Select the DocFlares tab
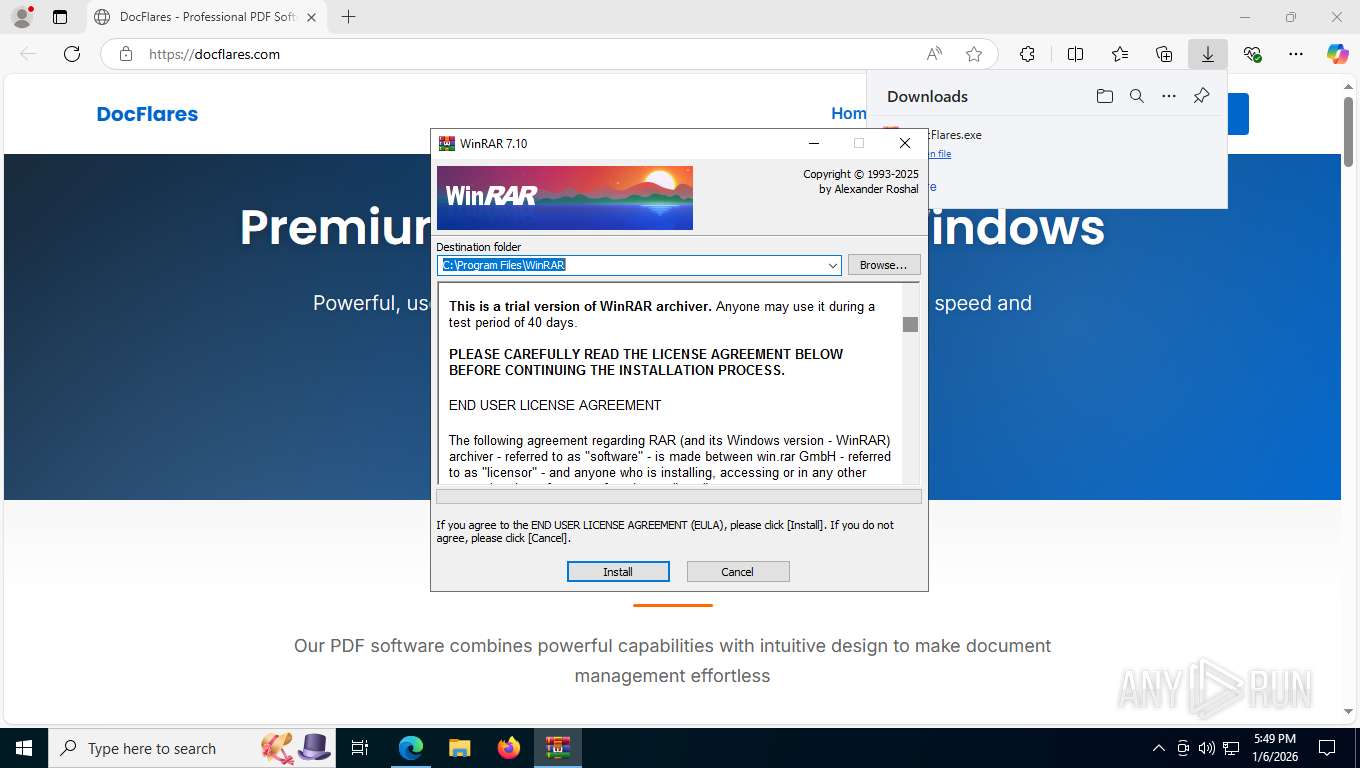 pyautogui.click(x=207, y=17)
